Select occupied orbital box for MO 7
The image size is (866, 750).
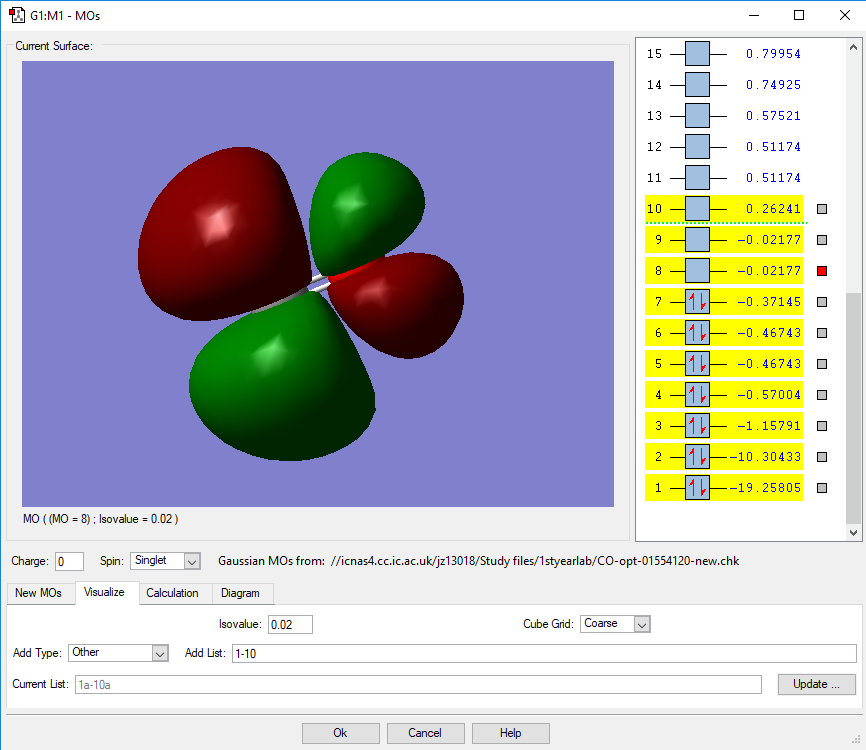coord(697,302)
